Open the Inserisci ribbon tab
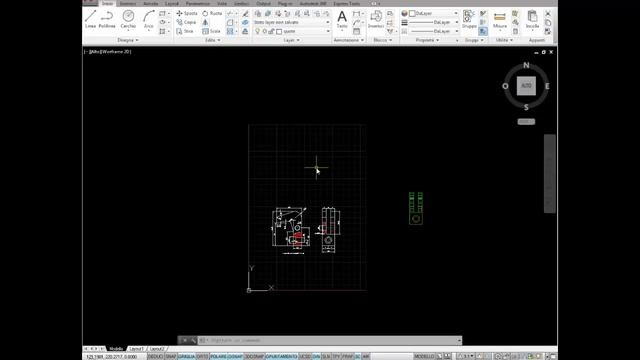Screen dimensions: 640x360 [x=128, y=3]
